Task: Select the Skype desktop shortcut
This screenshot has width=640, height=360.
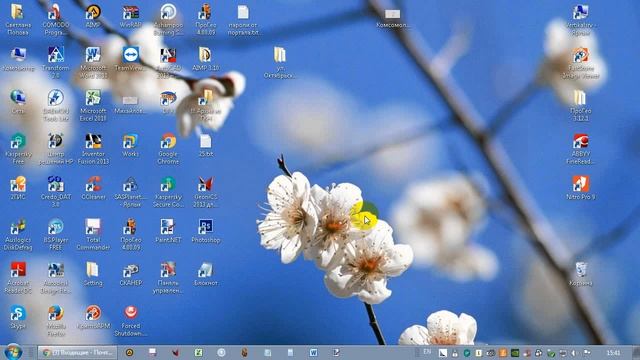Action: [18, 318]
